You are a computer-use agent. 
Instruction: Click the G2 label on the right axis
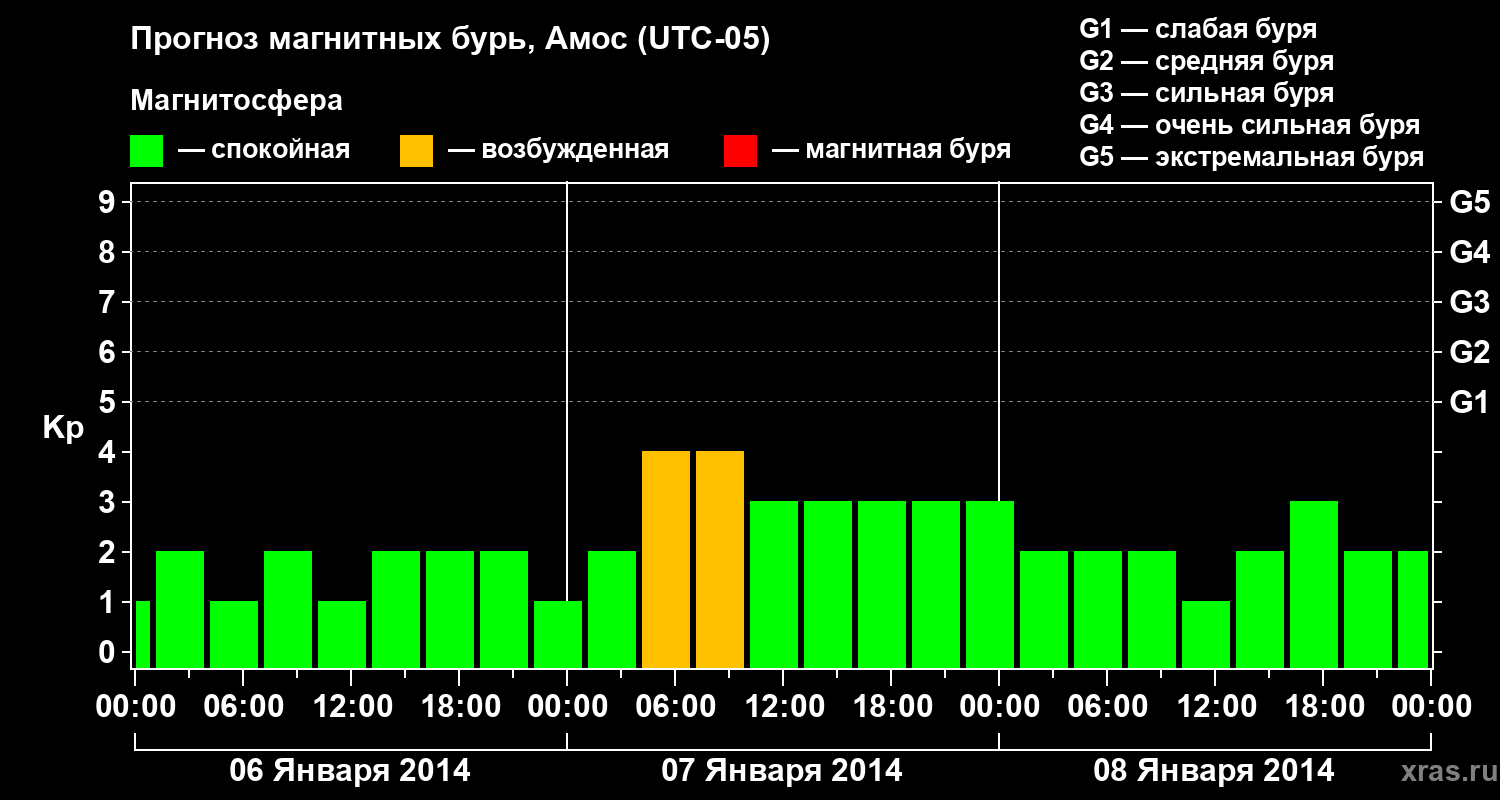(1469, 352)
